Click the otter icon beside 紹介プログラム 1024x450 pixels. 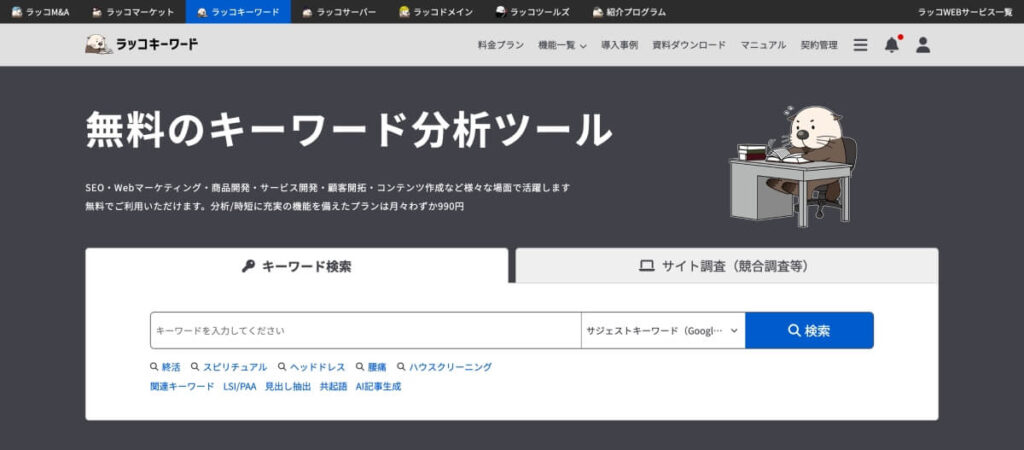598,12
